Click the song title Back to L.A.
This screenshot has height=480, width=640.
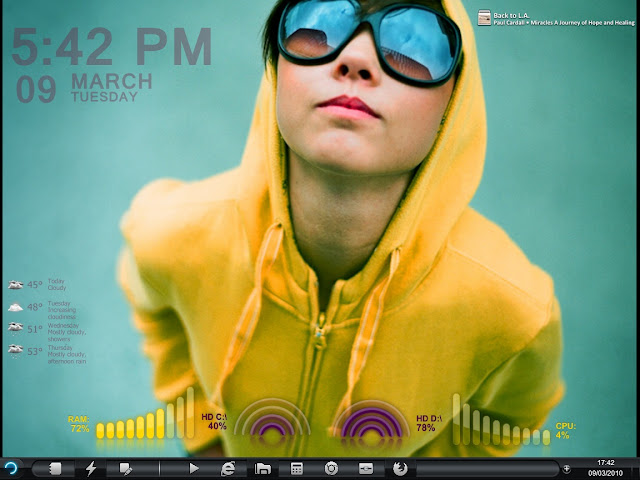(511, 16)
